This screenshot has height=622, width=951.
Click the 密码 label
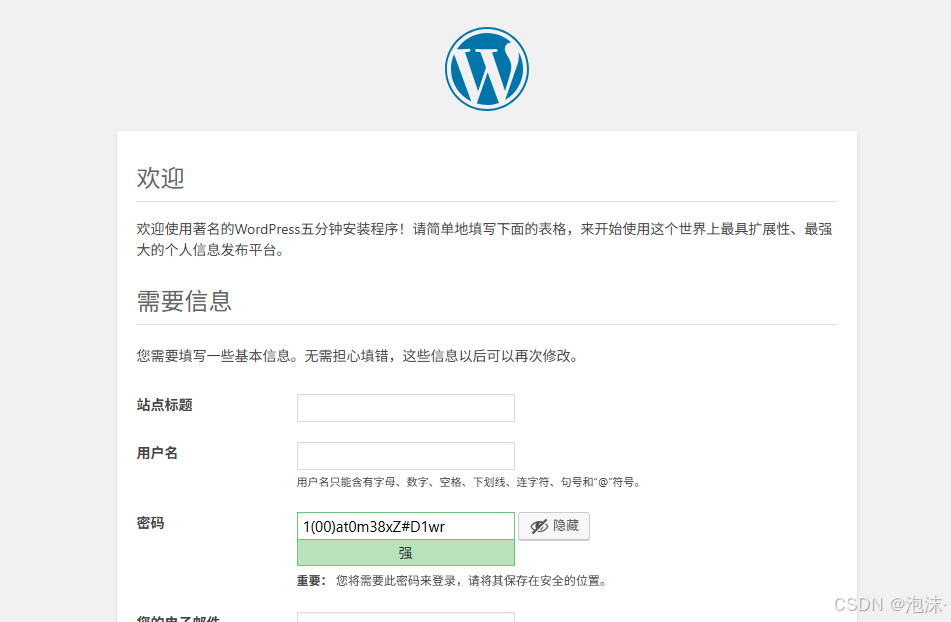coord(150,523)
